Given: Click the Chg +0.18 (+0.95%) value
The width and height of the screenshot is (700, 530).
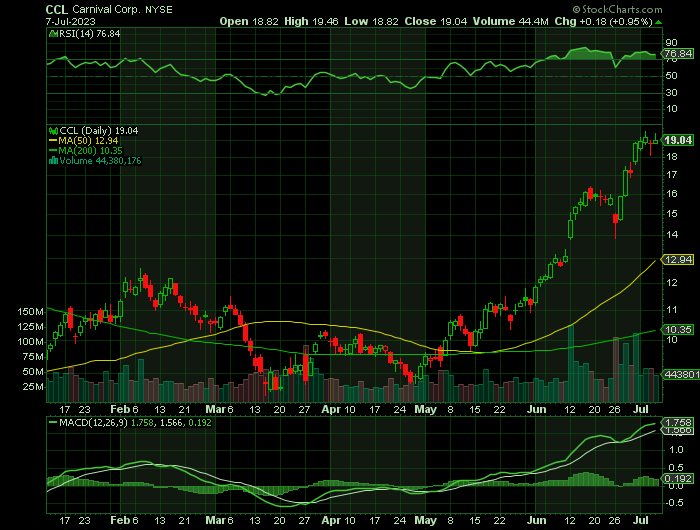Looking at the screenshot, I should pyautogui.click(x=604, y=21).
